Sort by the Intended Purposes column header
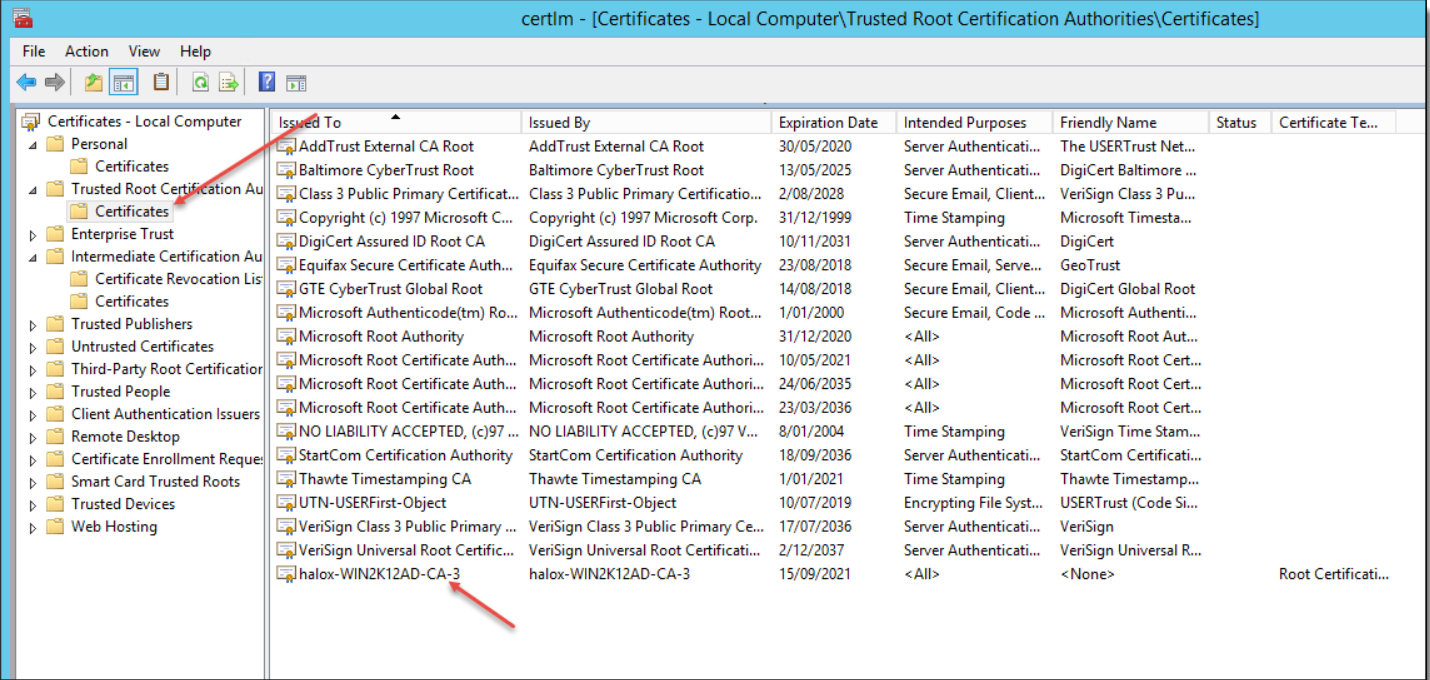1430x680 pixels. pos(975,122)
